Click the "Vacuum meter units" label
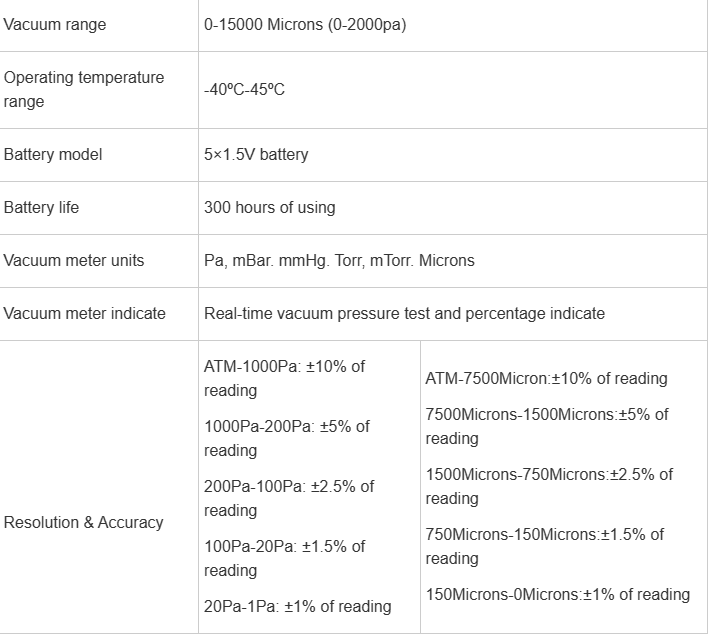Screen dimensions: 709x634 (x=74, y=260)
